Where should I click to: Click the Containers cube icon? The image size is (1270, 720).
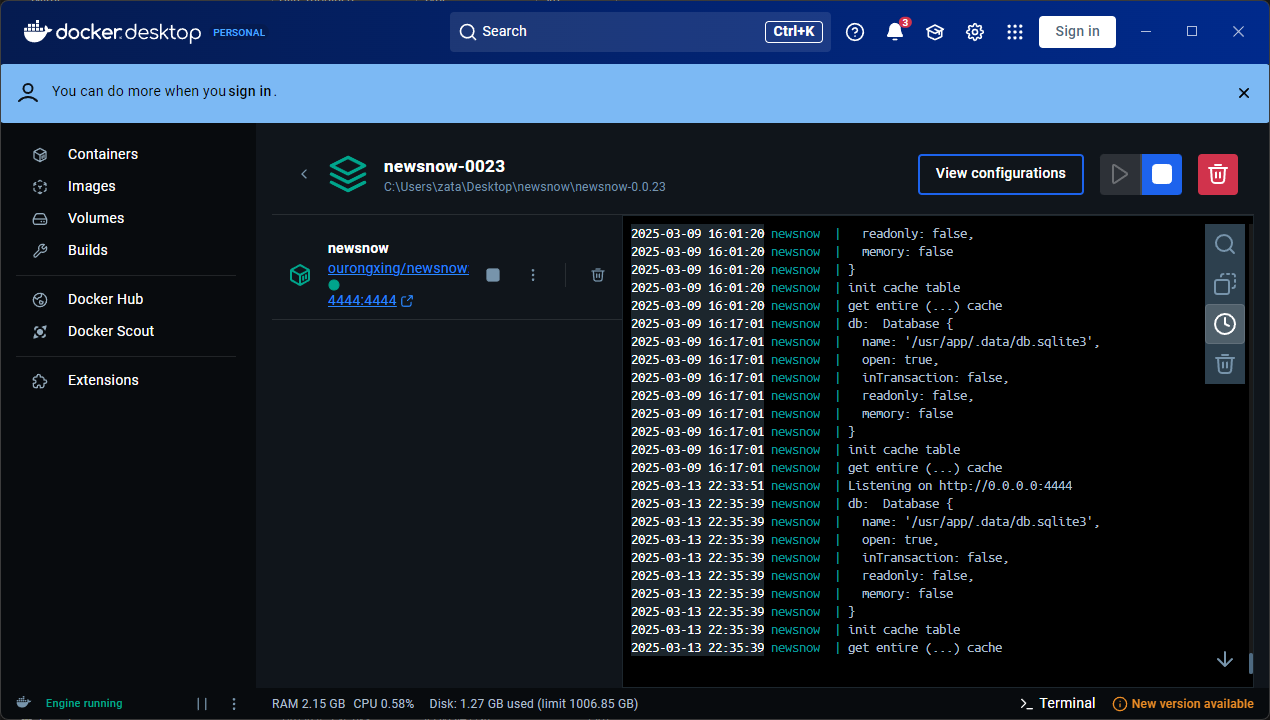coord(40,154)
